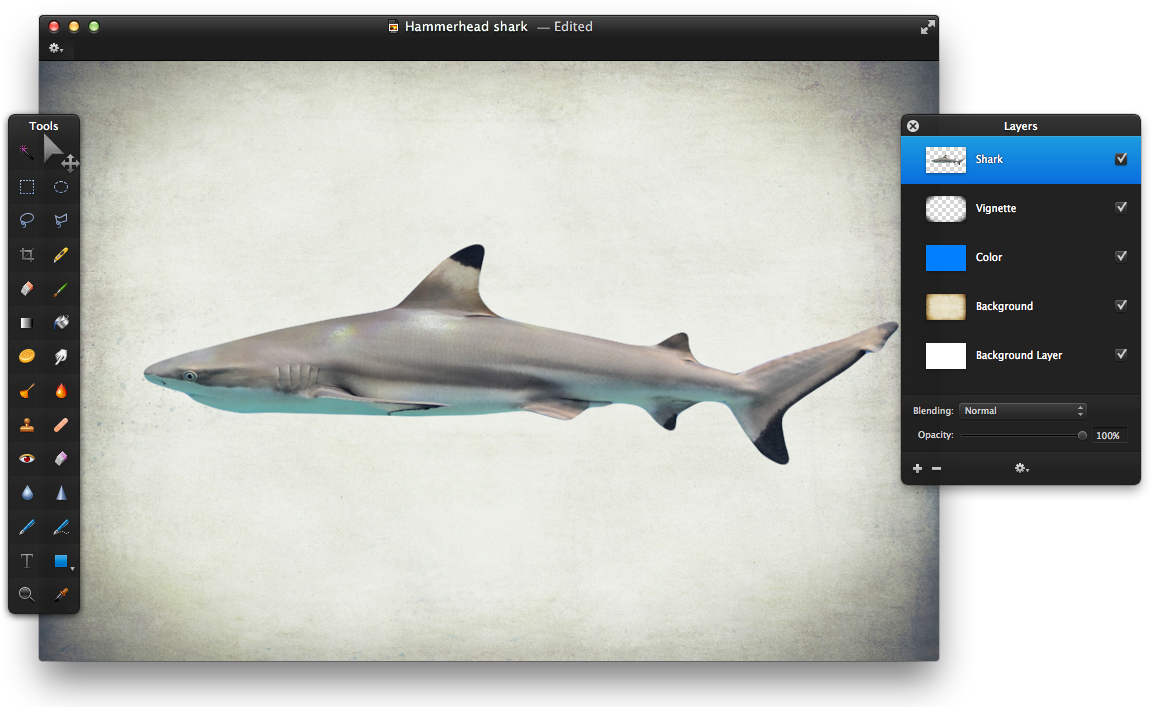Viewport: 1152px width, 707px height.
Task: Select the Sharpen cone tool
Action: [61, 492]
